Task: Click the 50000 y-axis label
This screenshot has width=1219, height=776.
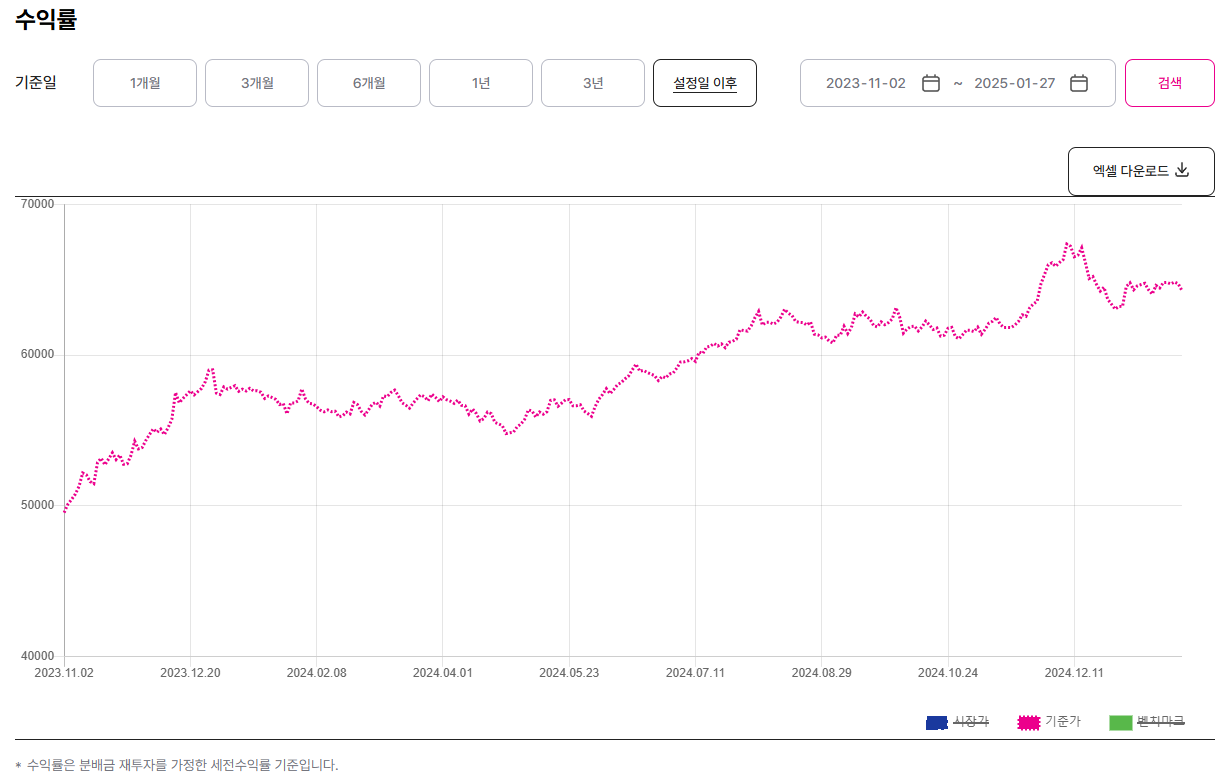Action: (x=38, y=506)
